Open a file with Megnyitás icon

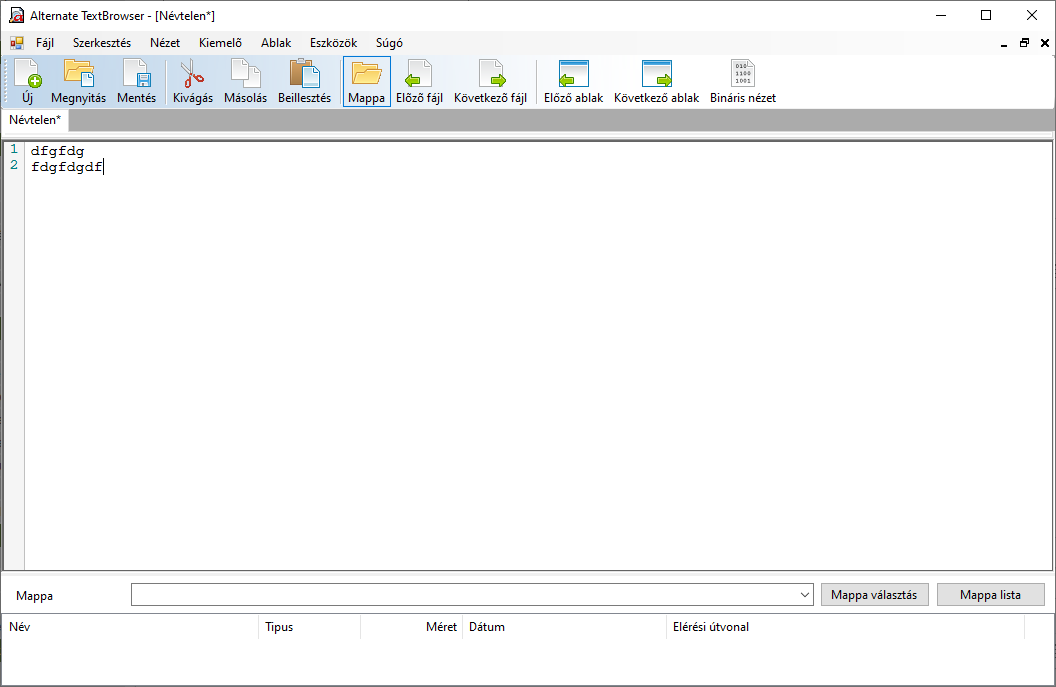coord(78,81)
